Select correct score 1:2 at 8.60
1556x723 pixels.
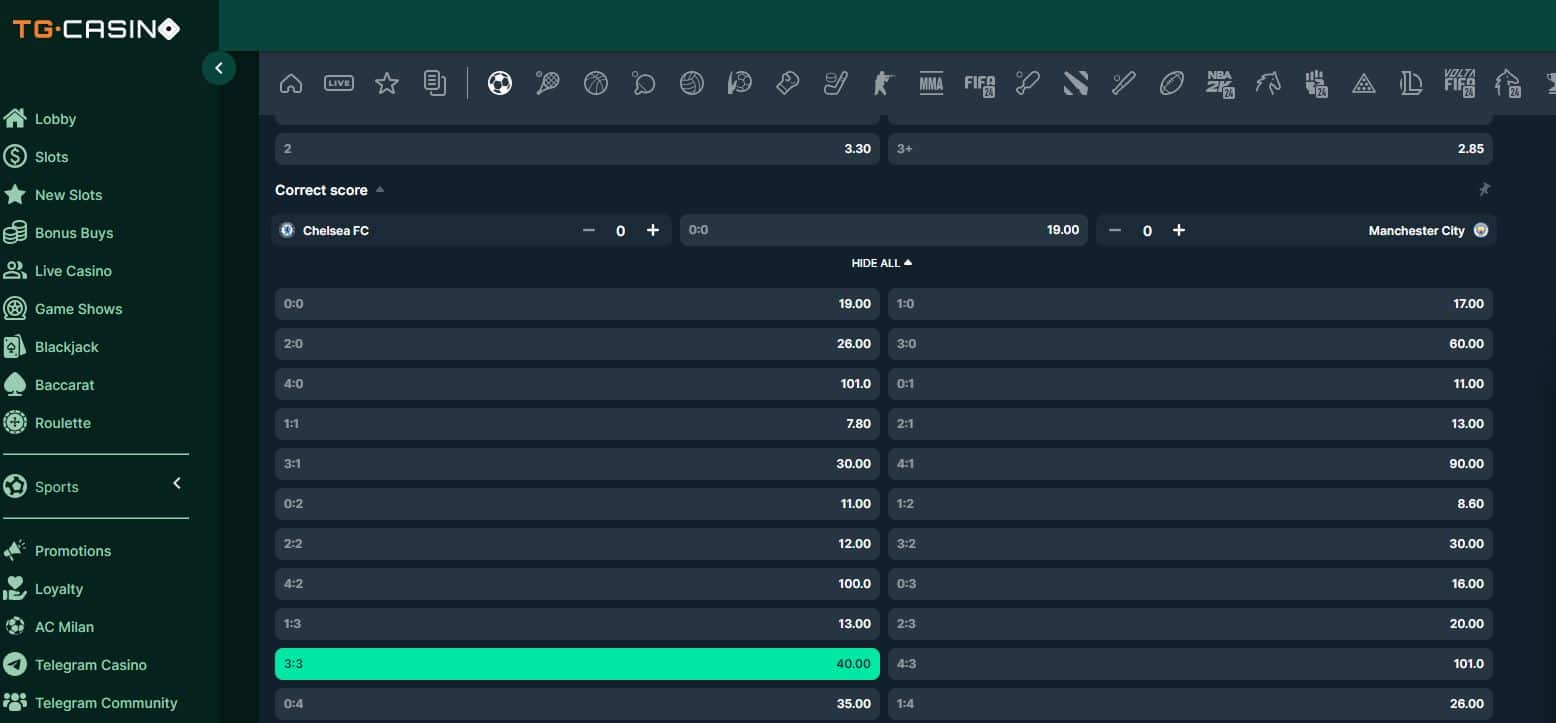pyautogui.click(x=1190, y=504)
